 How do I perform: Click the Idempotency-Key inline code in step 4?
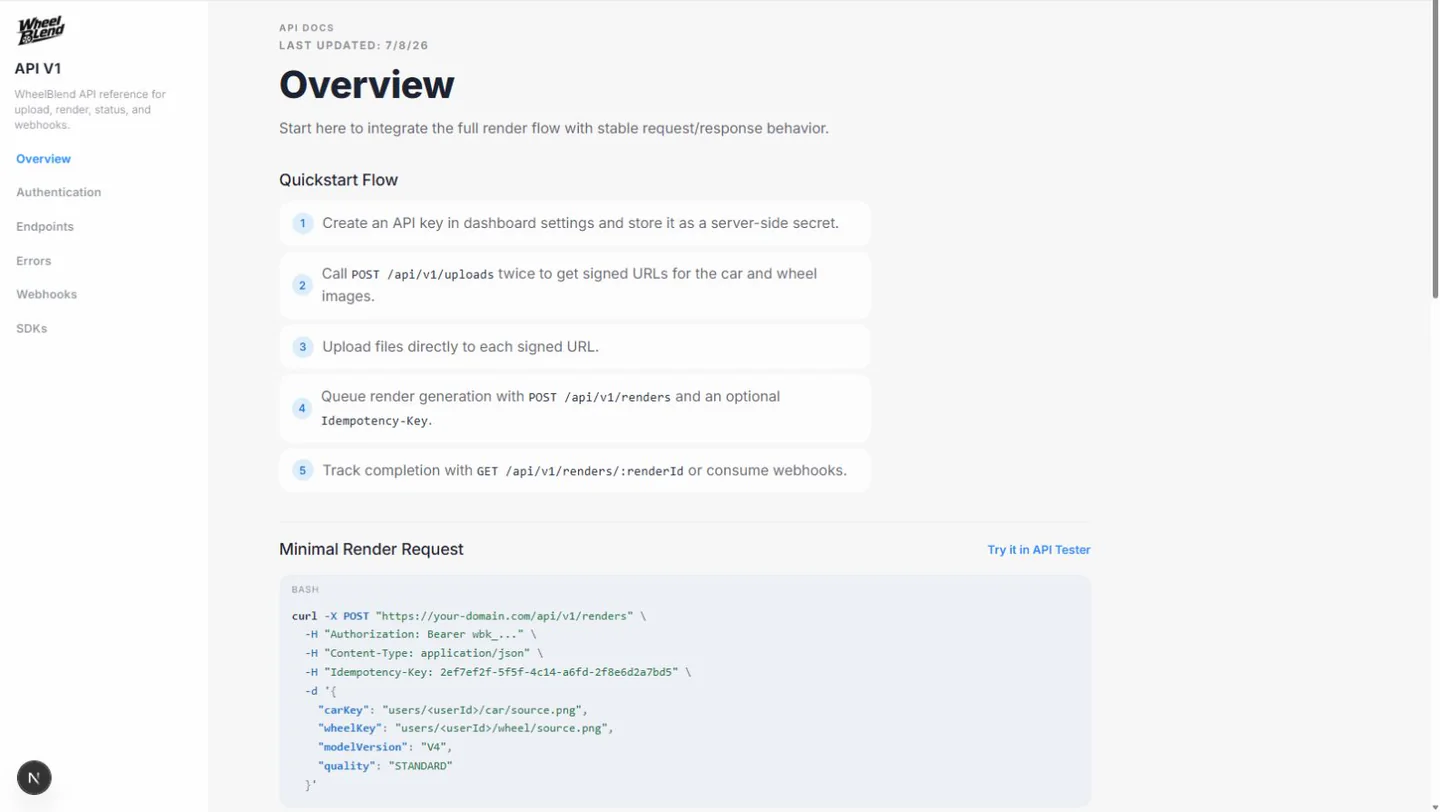coord(376,421)
